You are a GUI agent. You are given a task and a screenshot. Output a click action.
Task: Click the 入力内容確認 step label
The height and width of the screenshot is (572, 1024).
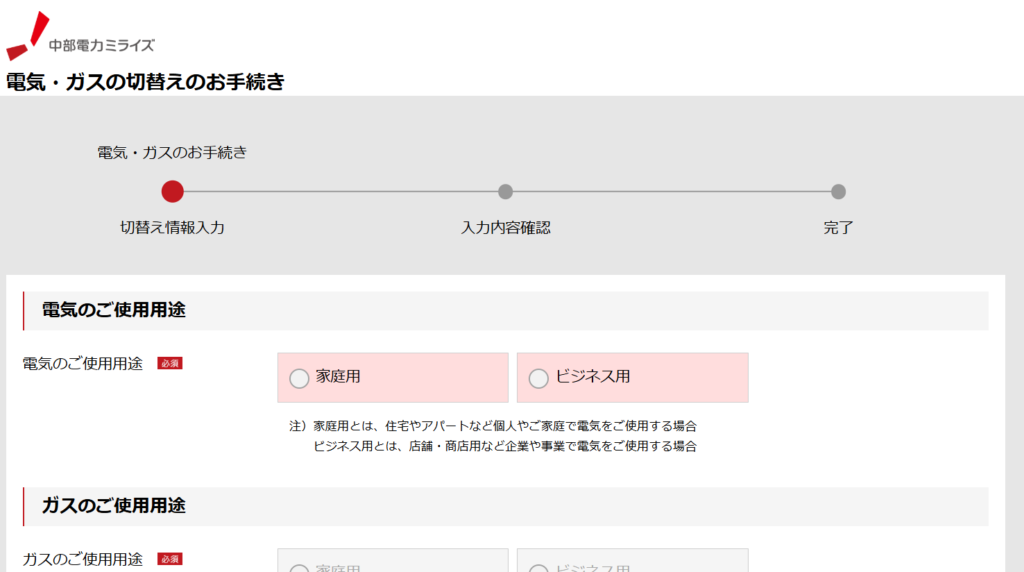505,227
